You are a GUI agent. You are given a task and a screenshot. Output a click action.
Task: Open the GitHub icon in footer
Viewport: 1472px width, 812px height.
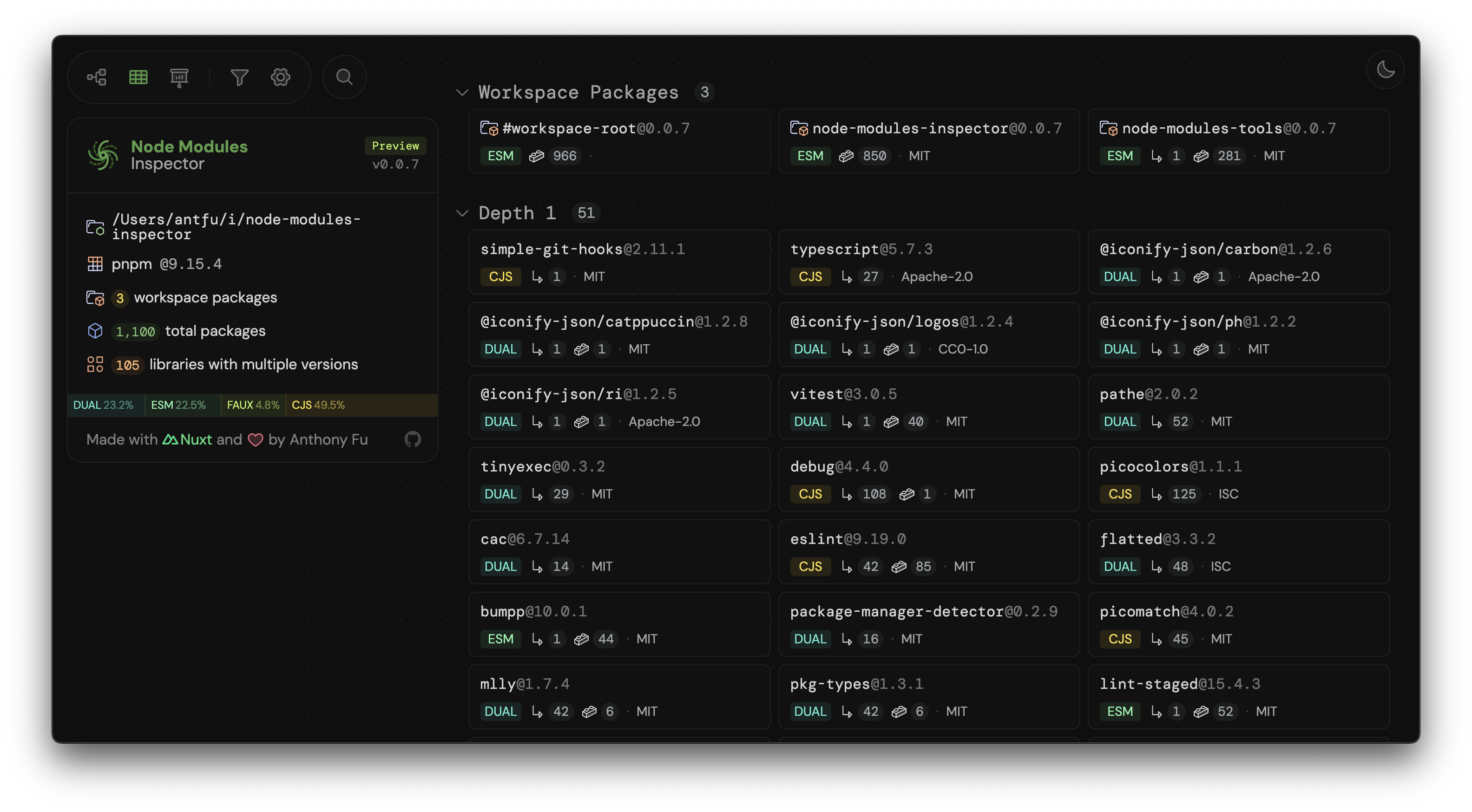(413, 439)
